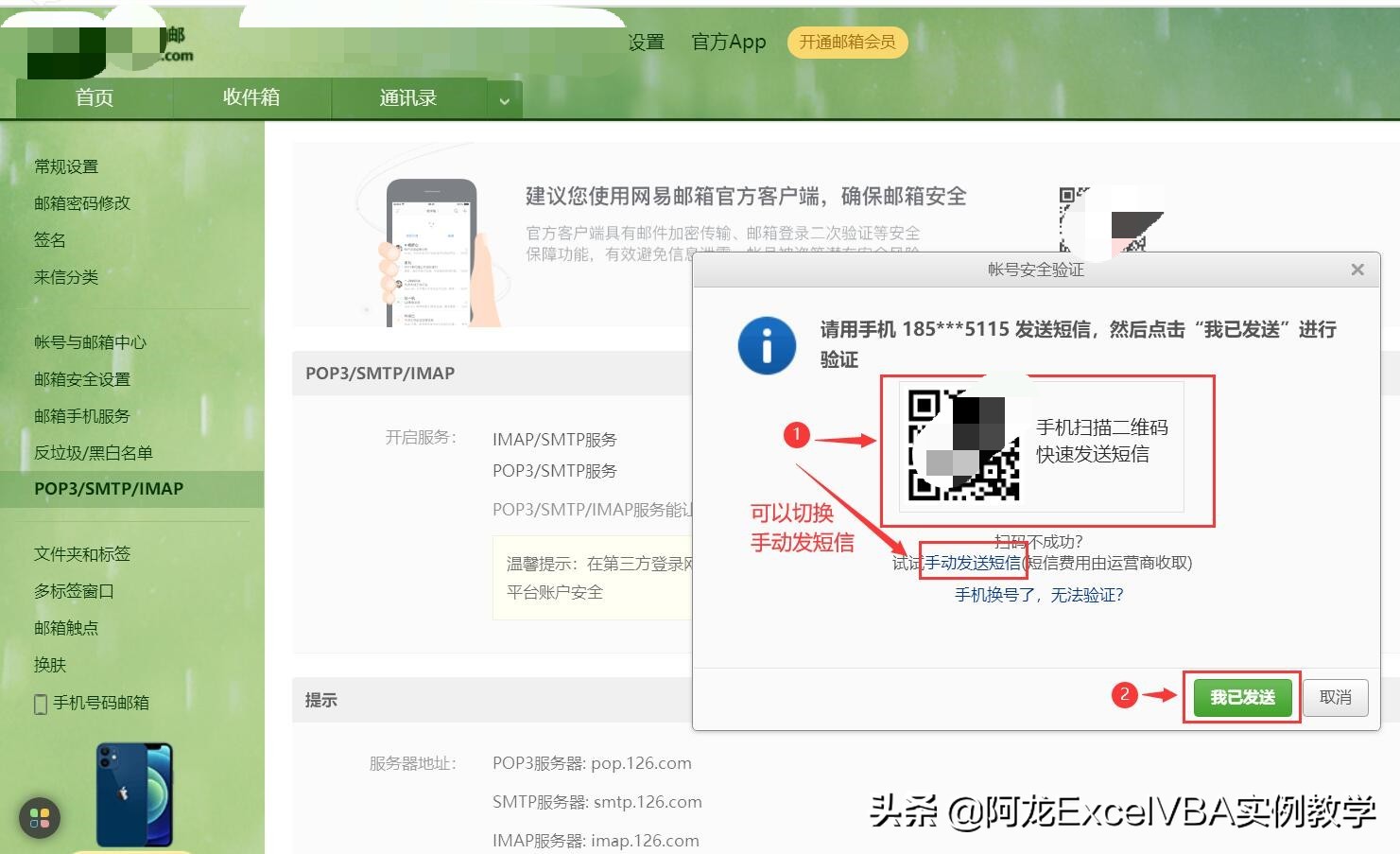The height and width of the screenshot is (854, 1400).
Task: Click the phone icon beside 手机号码邮箱
Action: click(40, 702)
